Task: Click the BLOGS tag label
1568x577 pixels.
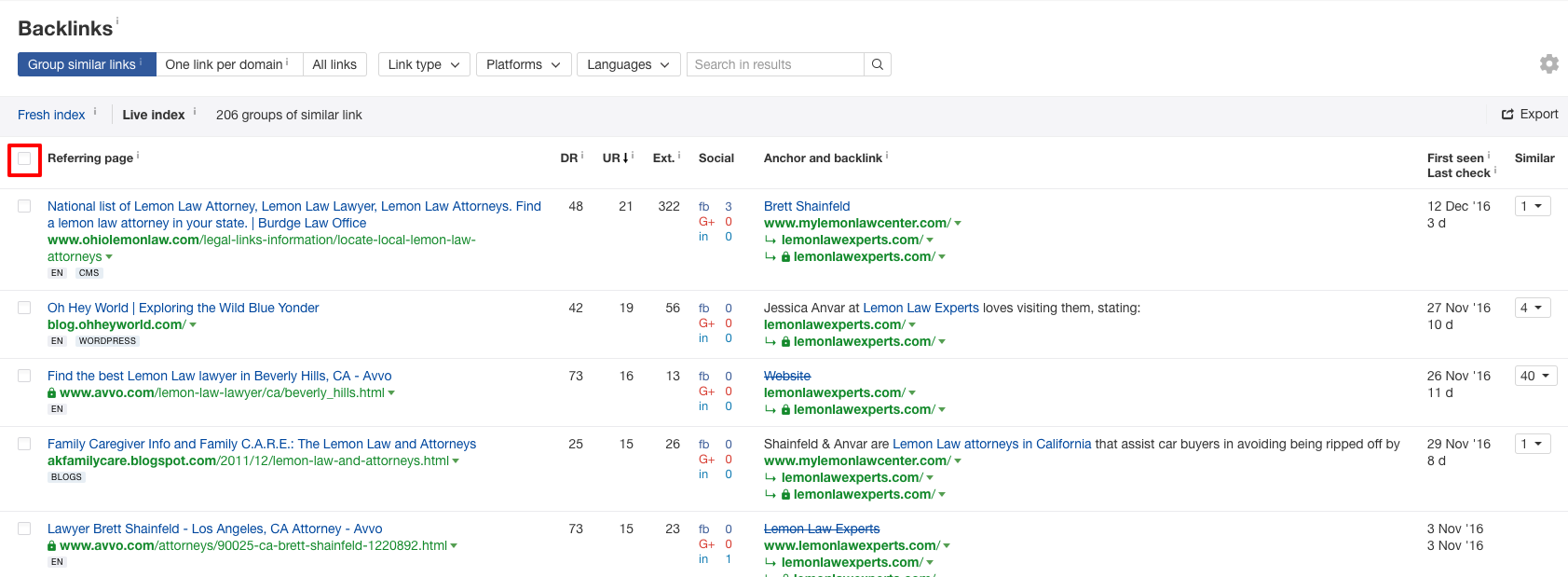Action: (66, 477)
